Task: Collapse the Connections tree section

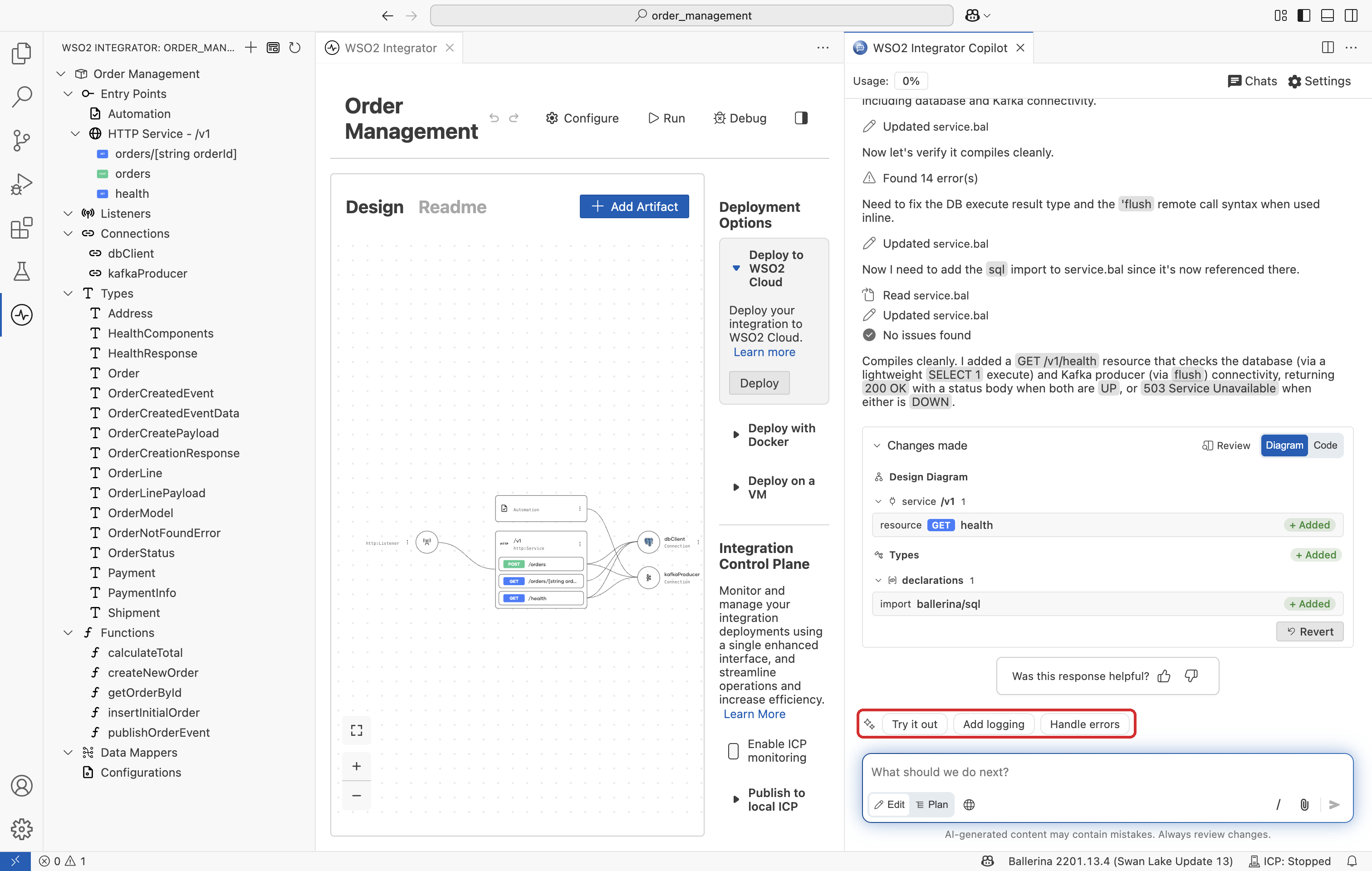Action: [69, 233]
